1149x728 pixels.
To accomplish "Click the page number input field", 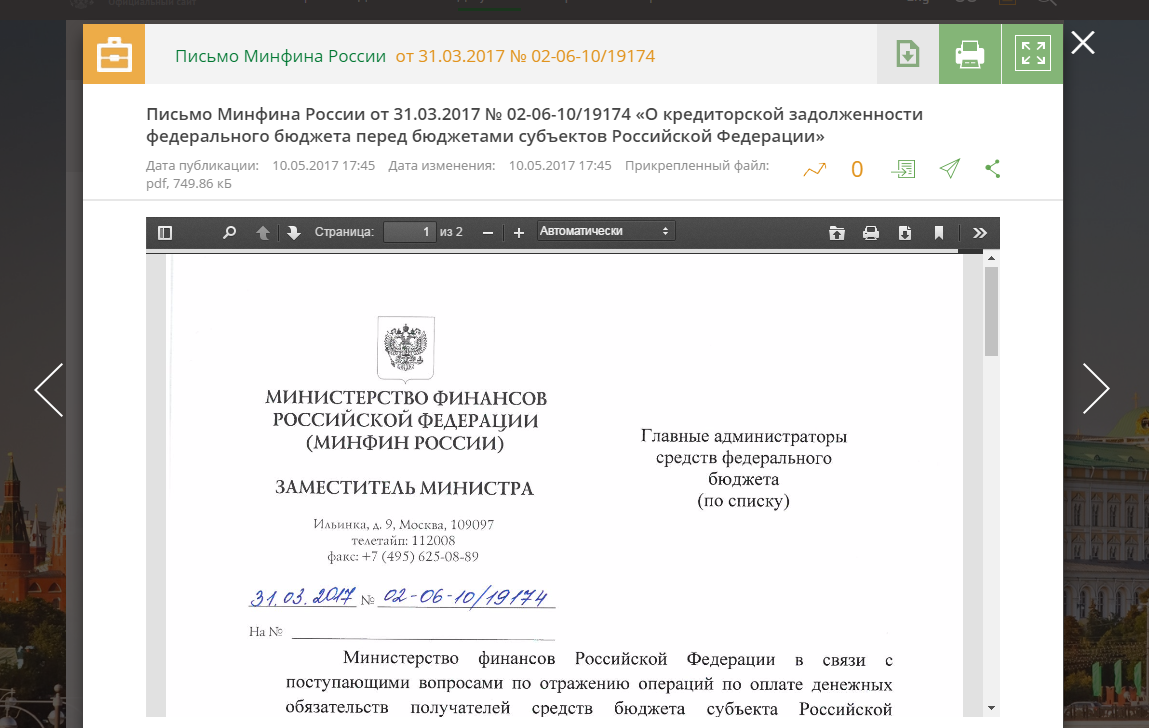I will (x=410, y=232).
